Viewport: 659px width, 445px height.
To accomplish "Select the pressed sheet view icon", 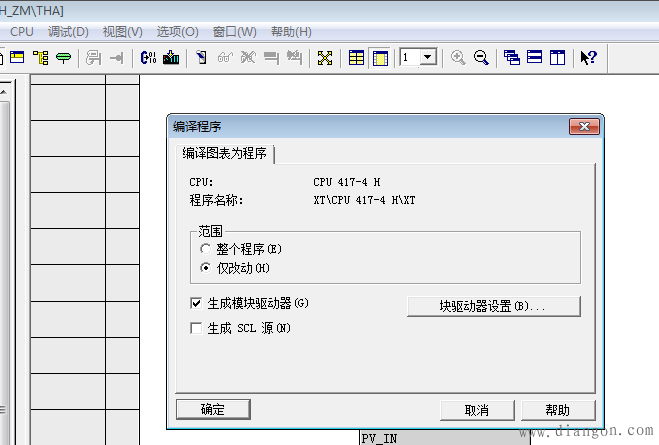I will pyautogui.click(x=380, y=58).
